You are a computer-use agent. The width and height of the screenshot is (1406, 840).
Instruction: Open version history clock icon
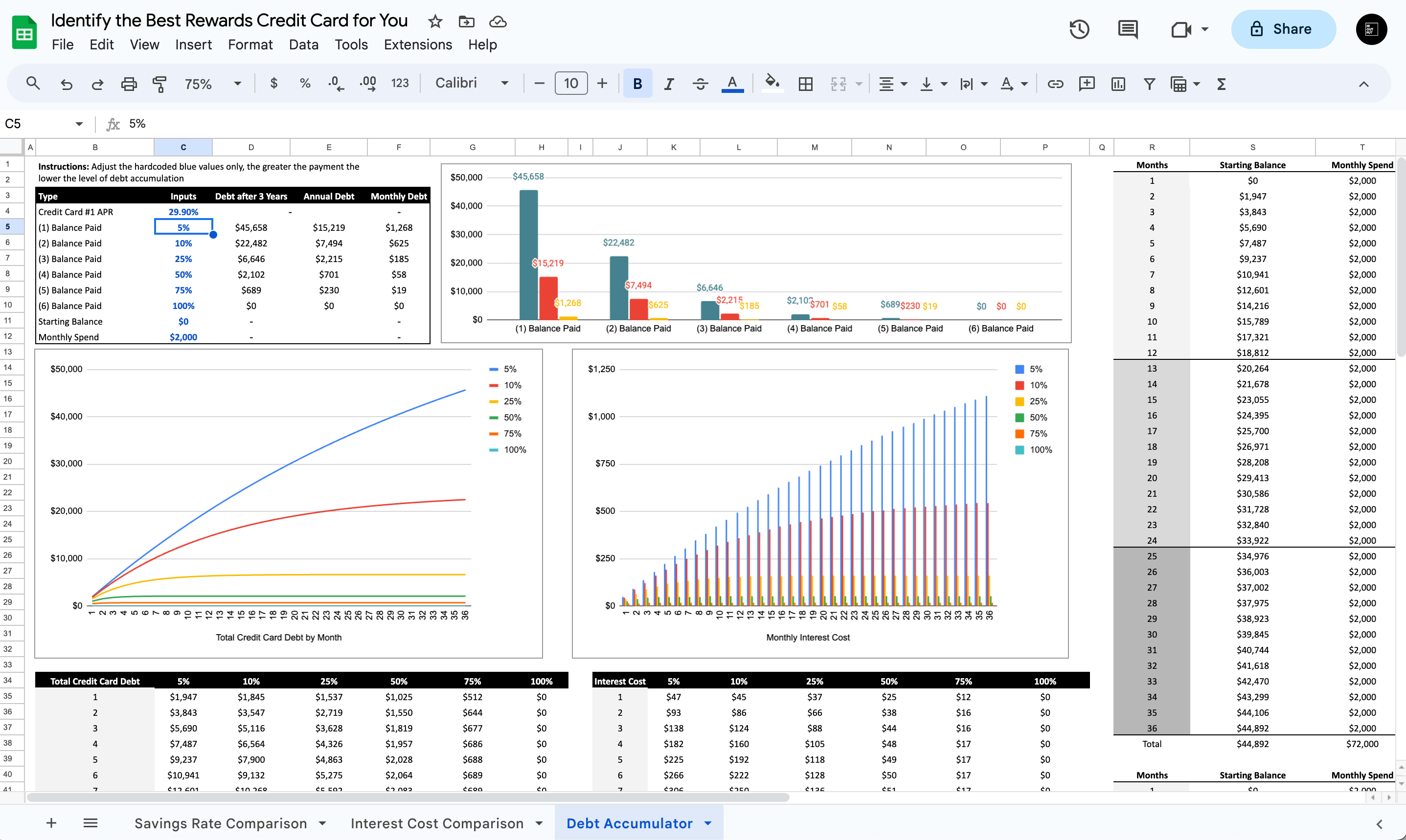tap(1079, 29)
